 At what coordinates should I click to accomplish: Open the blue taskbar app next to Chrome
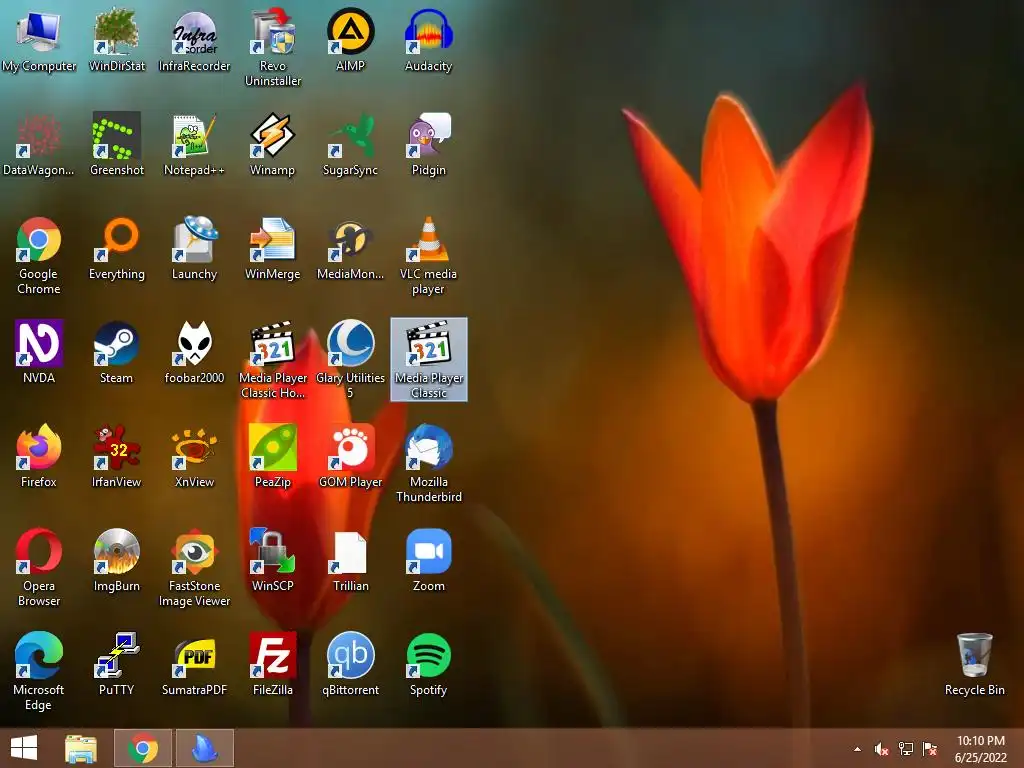204,748
